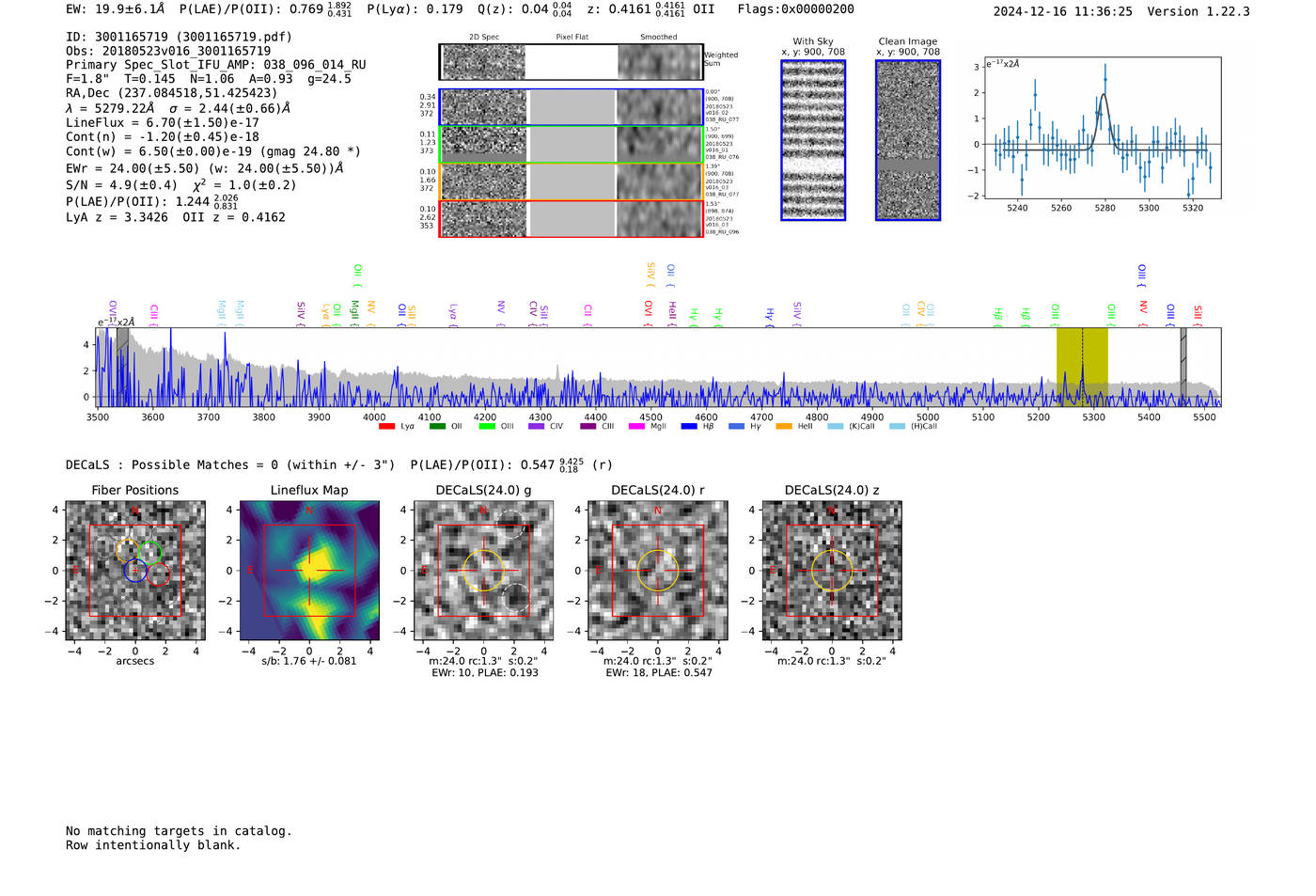
Task: Click the Lineflux Map image
Action: tap(309, 570)
